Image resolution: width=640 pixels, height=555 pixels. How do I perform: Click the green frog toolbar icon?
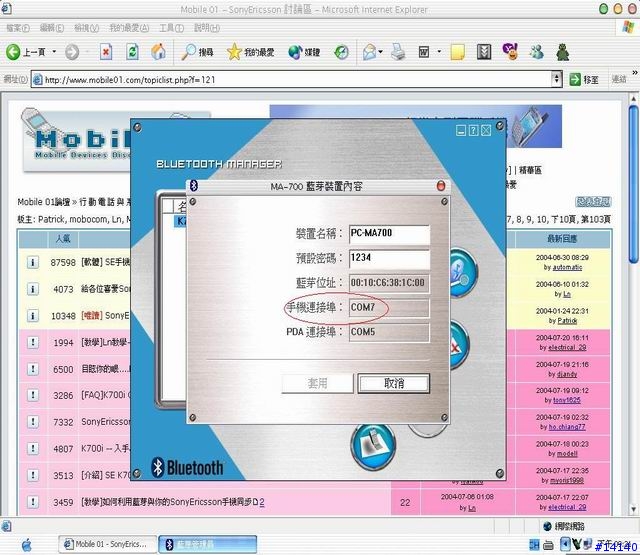[563, 52]
